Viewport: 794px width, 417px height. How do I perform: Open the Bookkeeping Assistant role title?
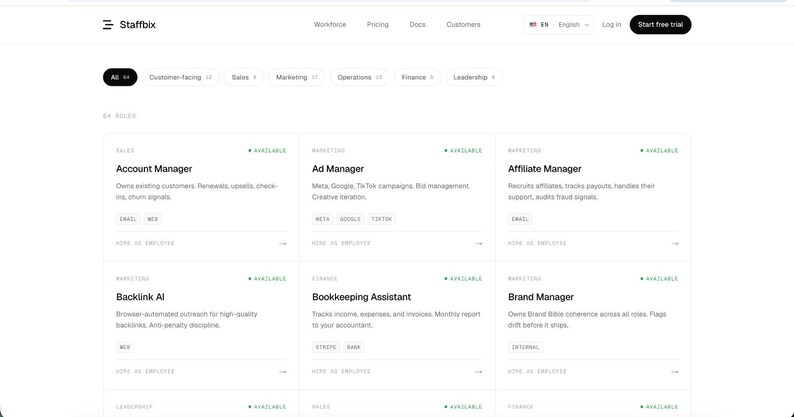point(362,297)
